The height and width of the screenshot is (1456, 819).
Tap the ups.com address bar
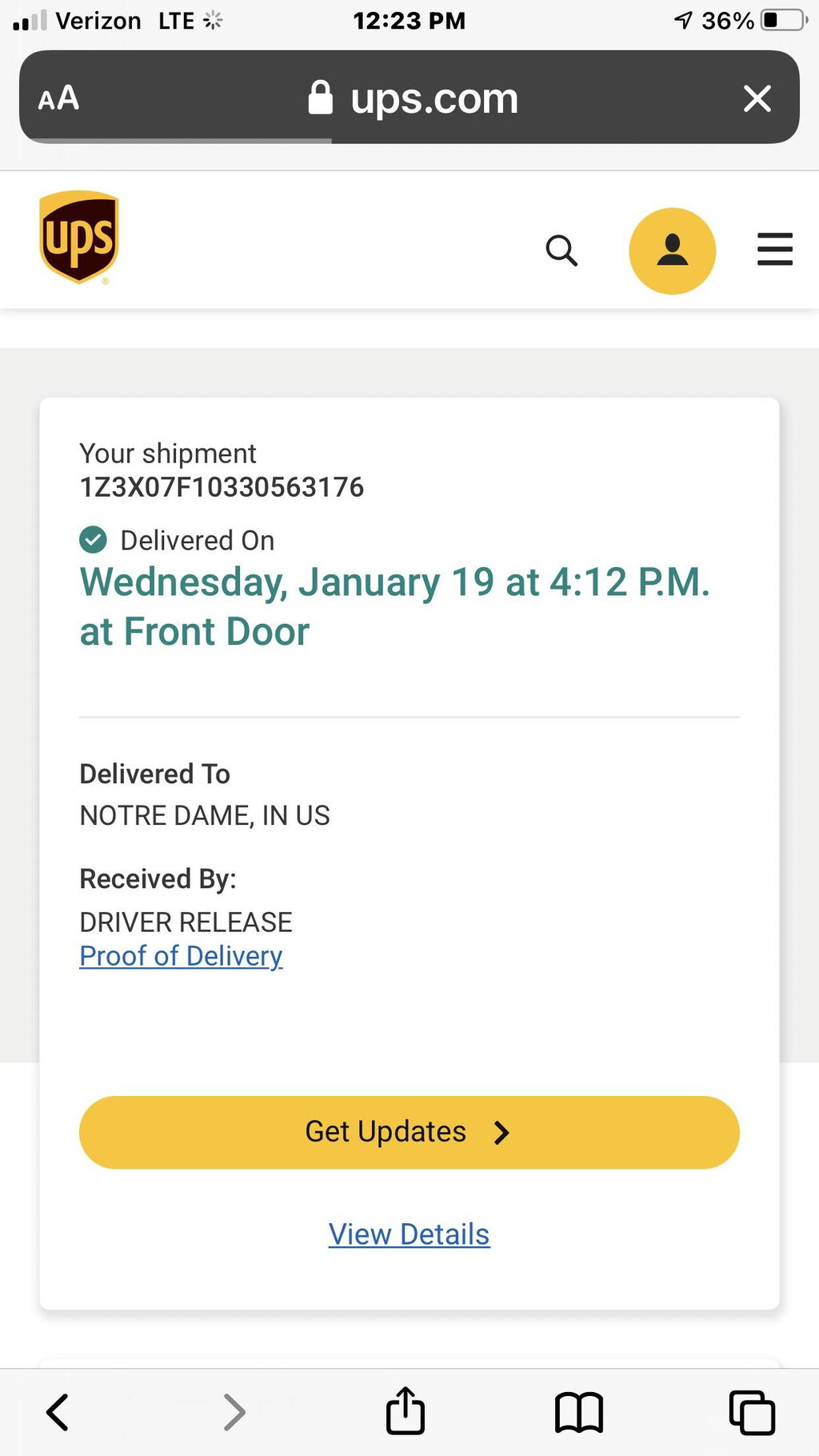[409, 98]
